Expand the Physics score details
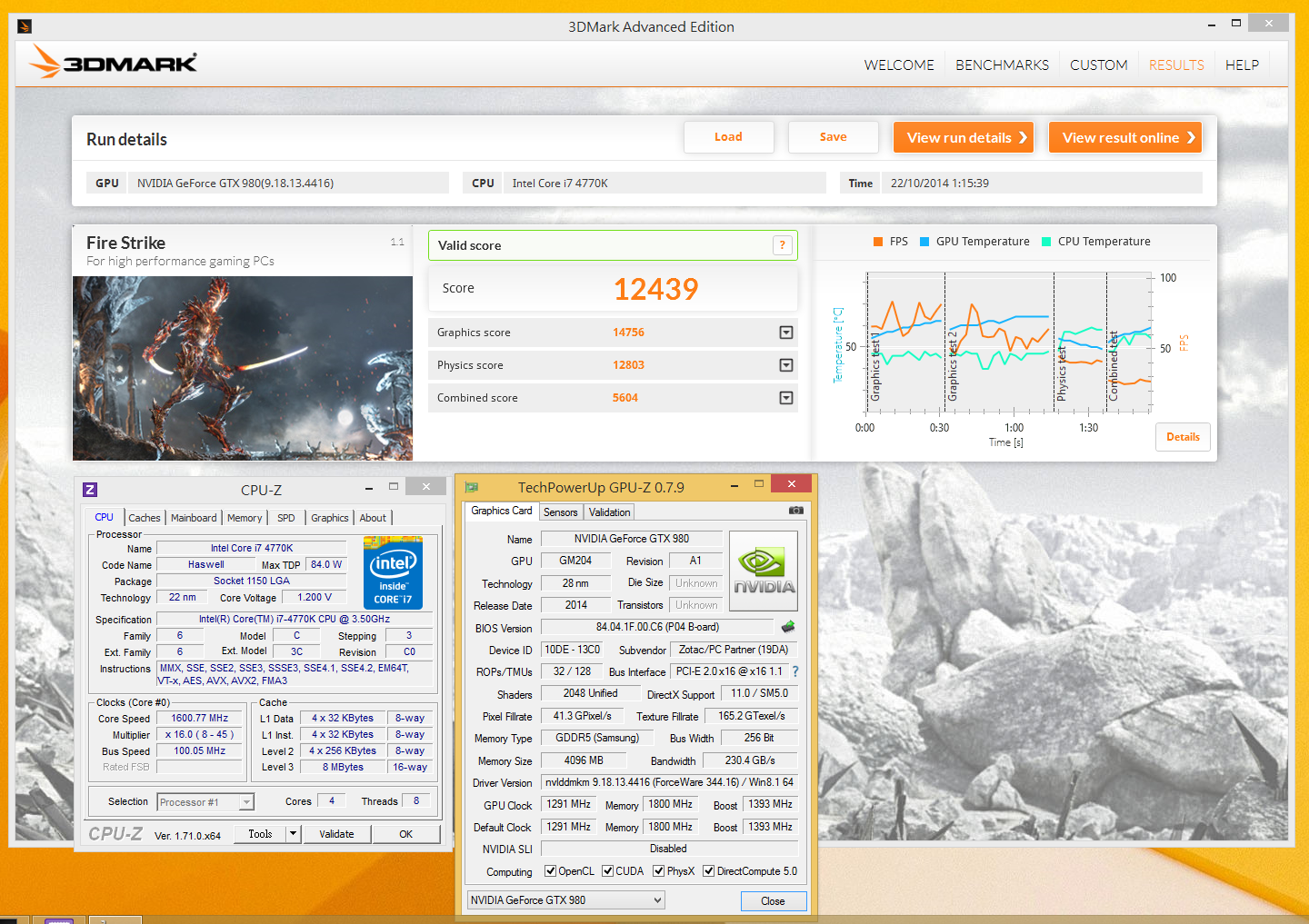Viewport: 1309px width, 924px height. 786,365
